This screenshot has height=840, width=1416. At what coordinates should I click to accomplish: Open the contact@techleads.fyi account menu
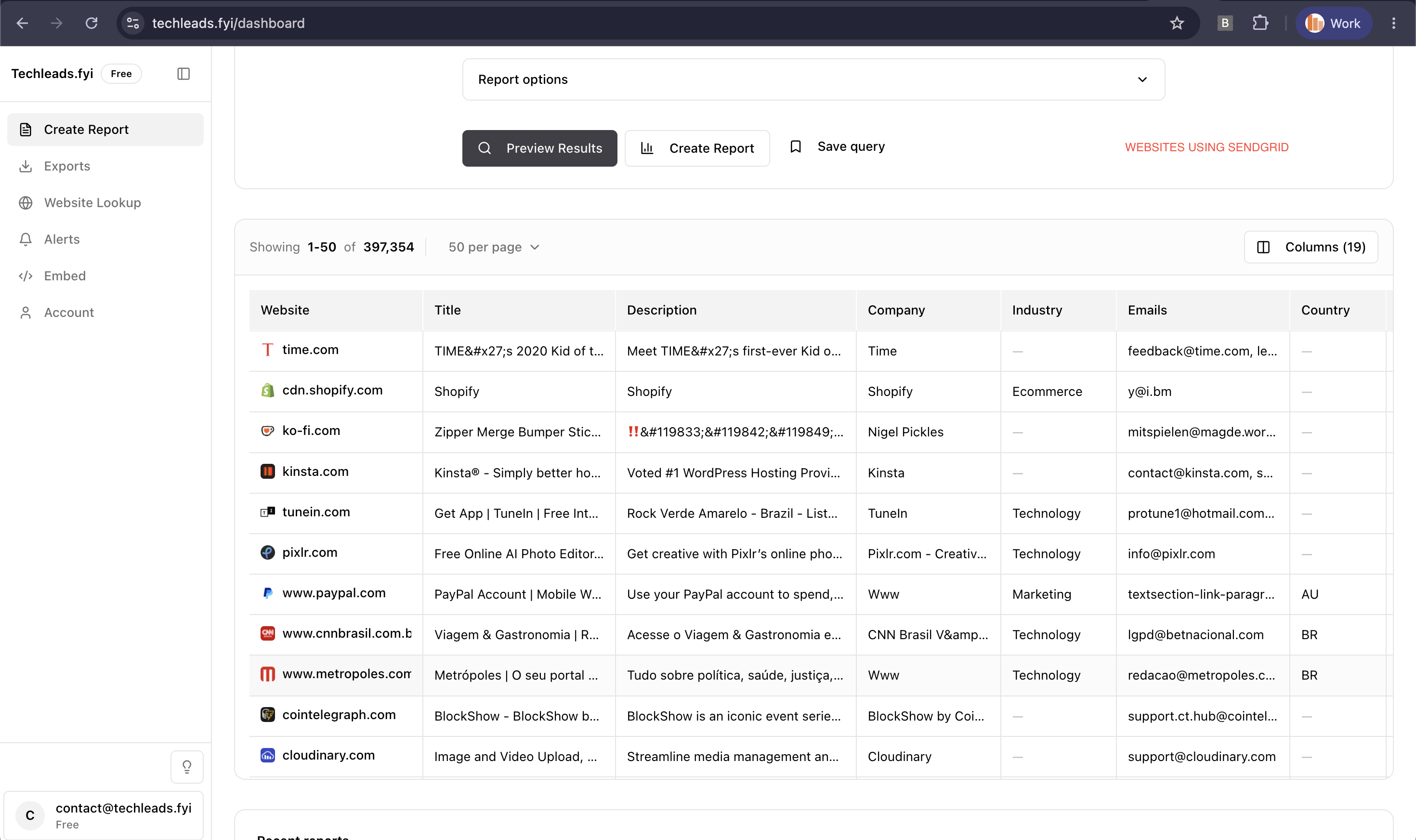coord(104,815)
